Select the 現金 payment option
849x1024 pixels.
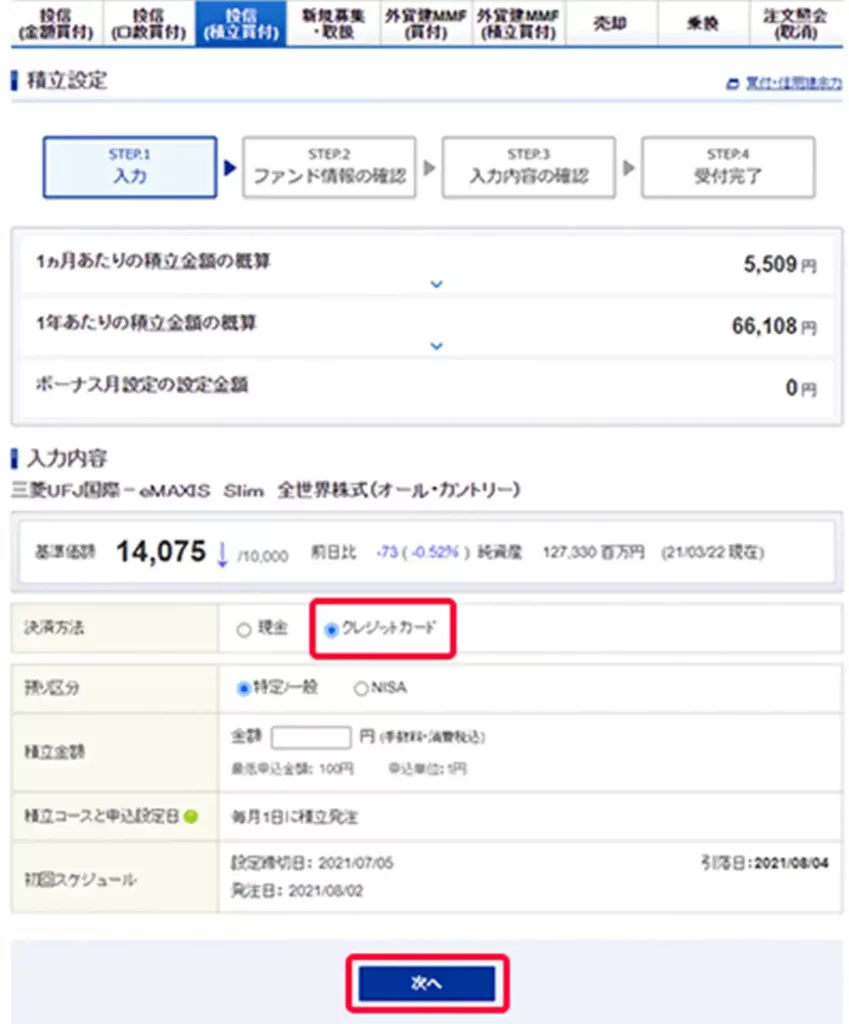(242, 629)
